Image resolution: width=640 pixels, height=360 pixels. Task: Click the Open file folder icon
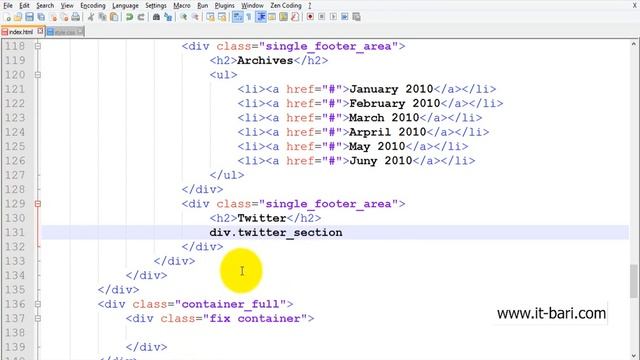(18, 17)
